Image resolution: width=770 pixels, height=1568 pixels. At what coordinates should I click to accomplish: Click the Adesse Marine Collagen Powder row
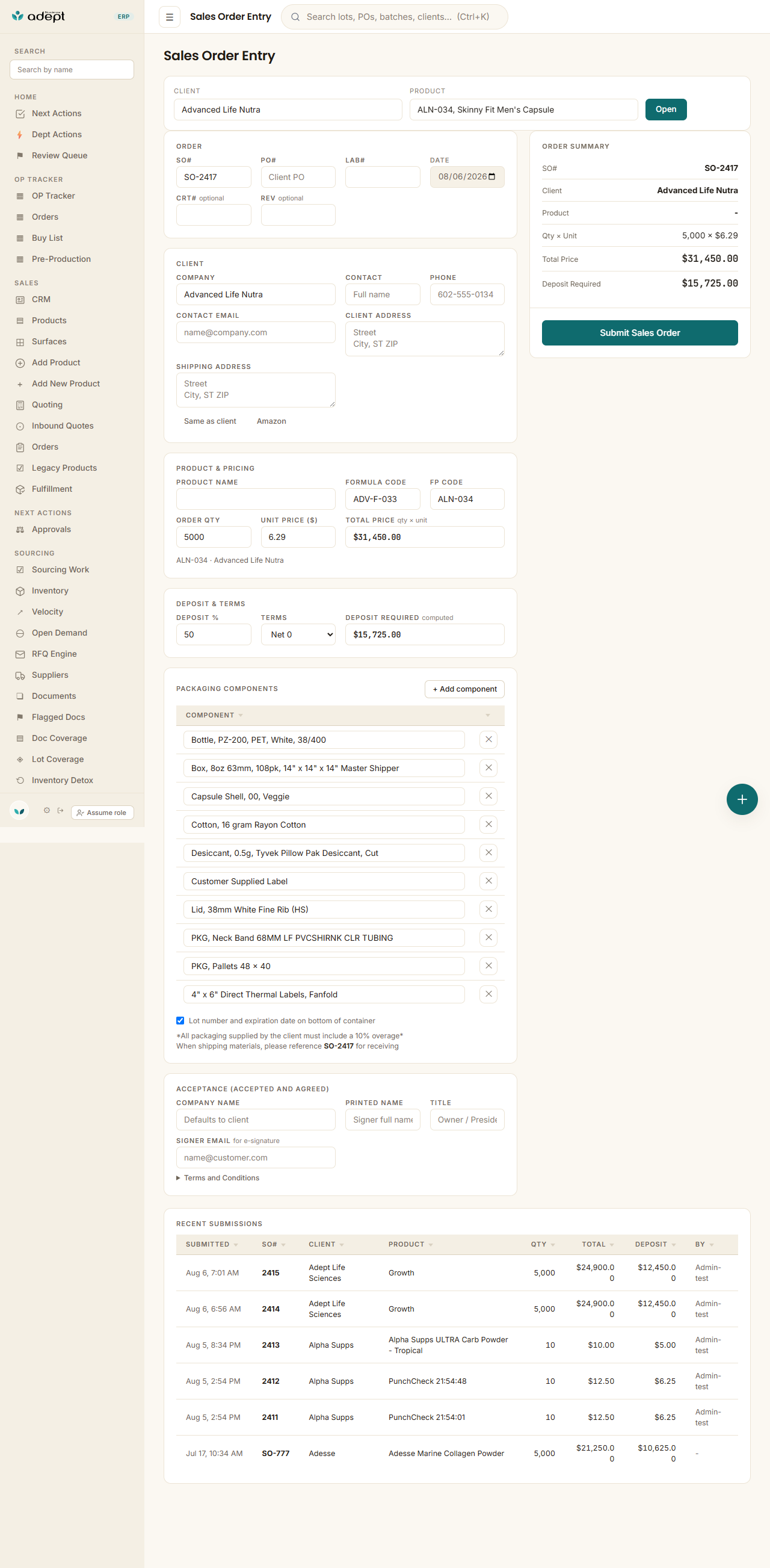point(457,1454)
